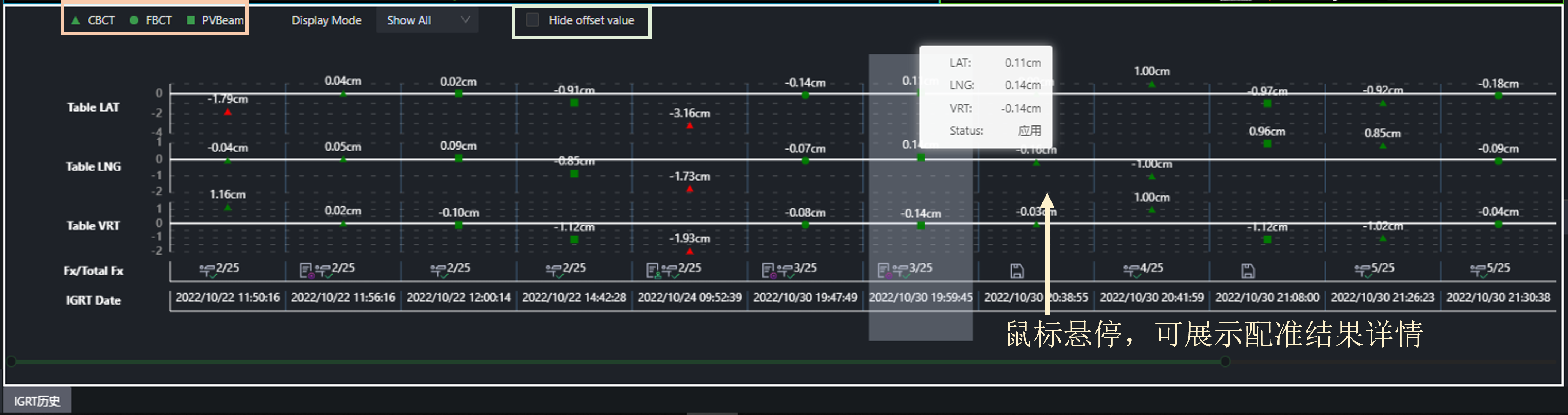The width and height of the screenshot is (1568, 415).
Task: Click the IGRT Date row label
Action: click(93, 300)
